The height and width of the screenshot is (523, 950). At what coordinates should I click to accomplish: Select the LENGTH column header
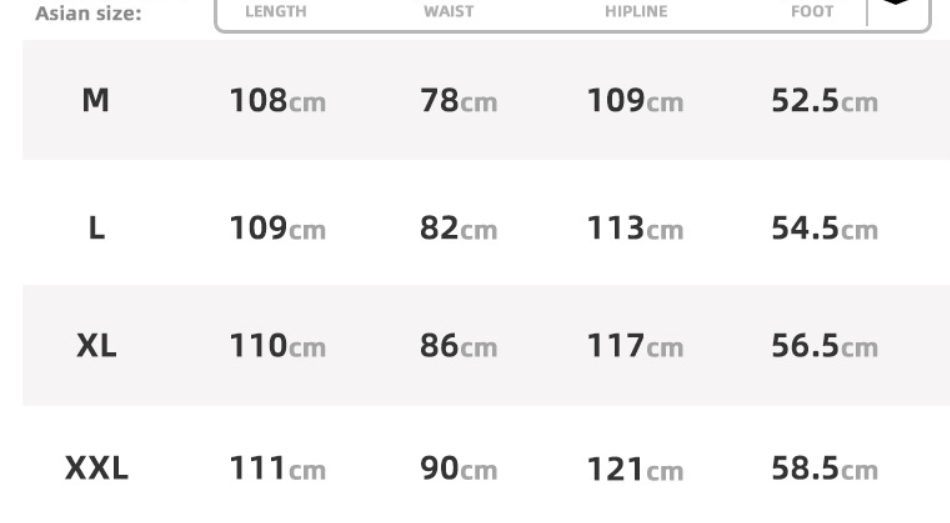(275, 12)
